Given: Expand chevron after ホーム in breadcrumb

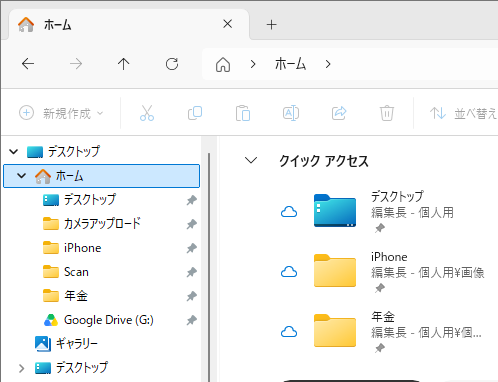Looking at the screenshot, I should pyautogui.click(x=328, y=64).
